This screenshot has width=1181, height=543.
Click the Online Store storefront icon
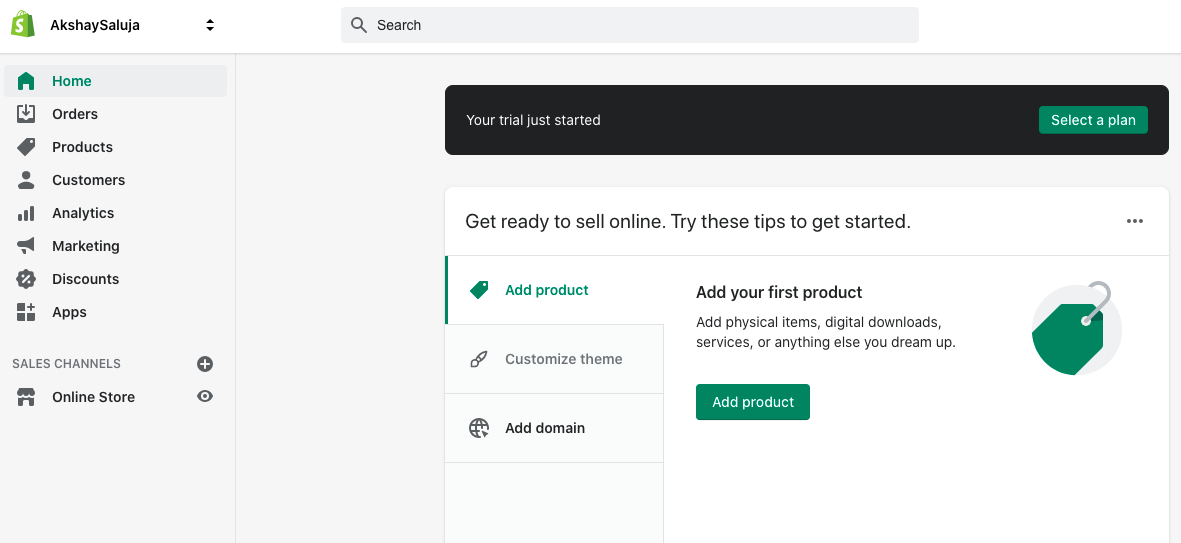(26, 397)
